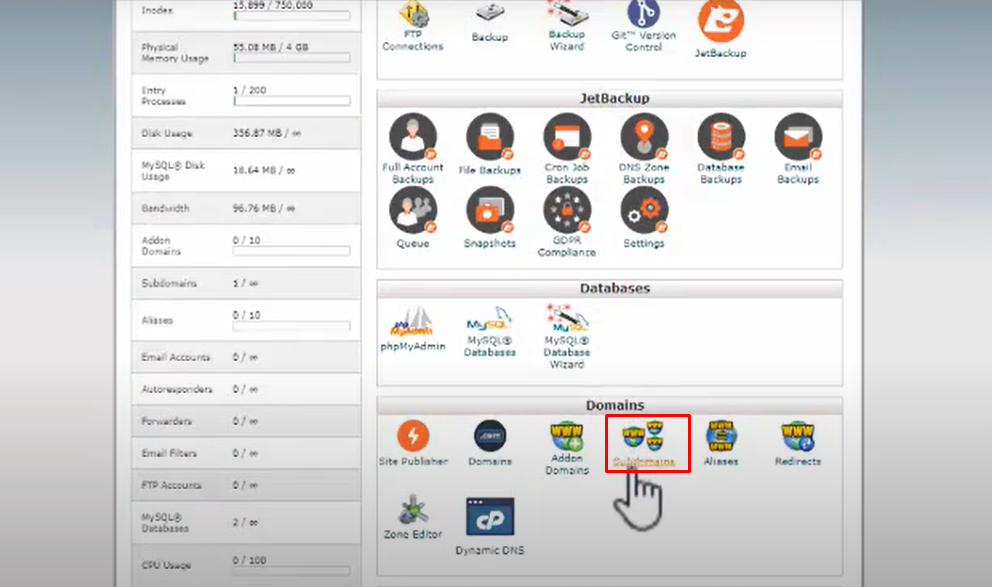This screenshot has width=992, height=587.
Task: Click the highlighted Subdomains link
Action: pyautogui.click(x=644, y=443)
